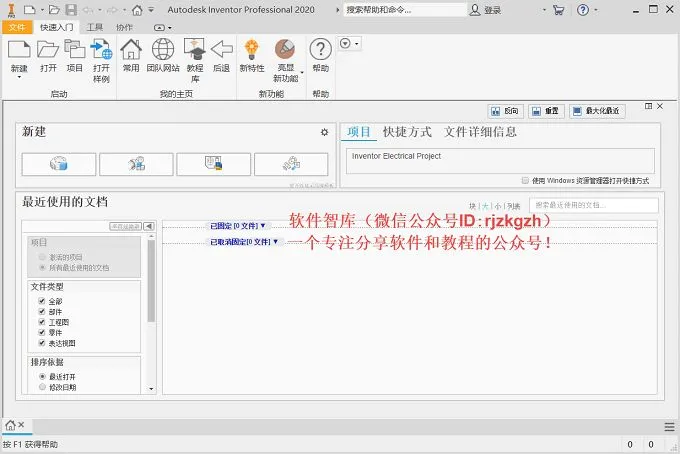This screenshot has height=454, width=680.
Task: Open the dropdown next to title bar help icon
Action: 596,10
